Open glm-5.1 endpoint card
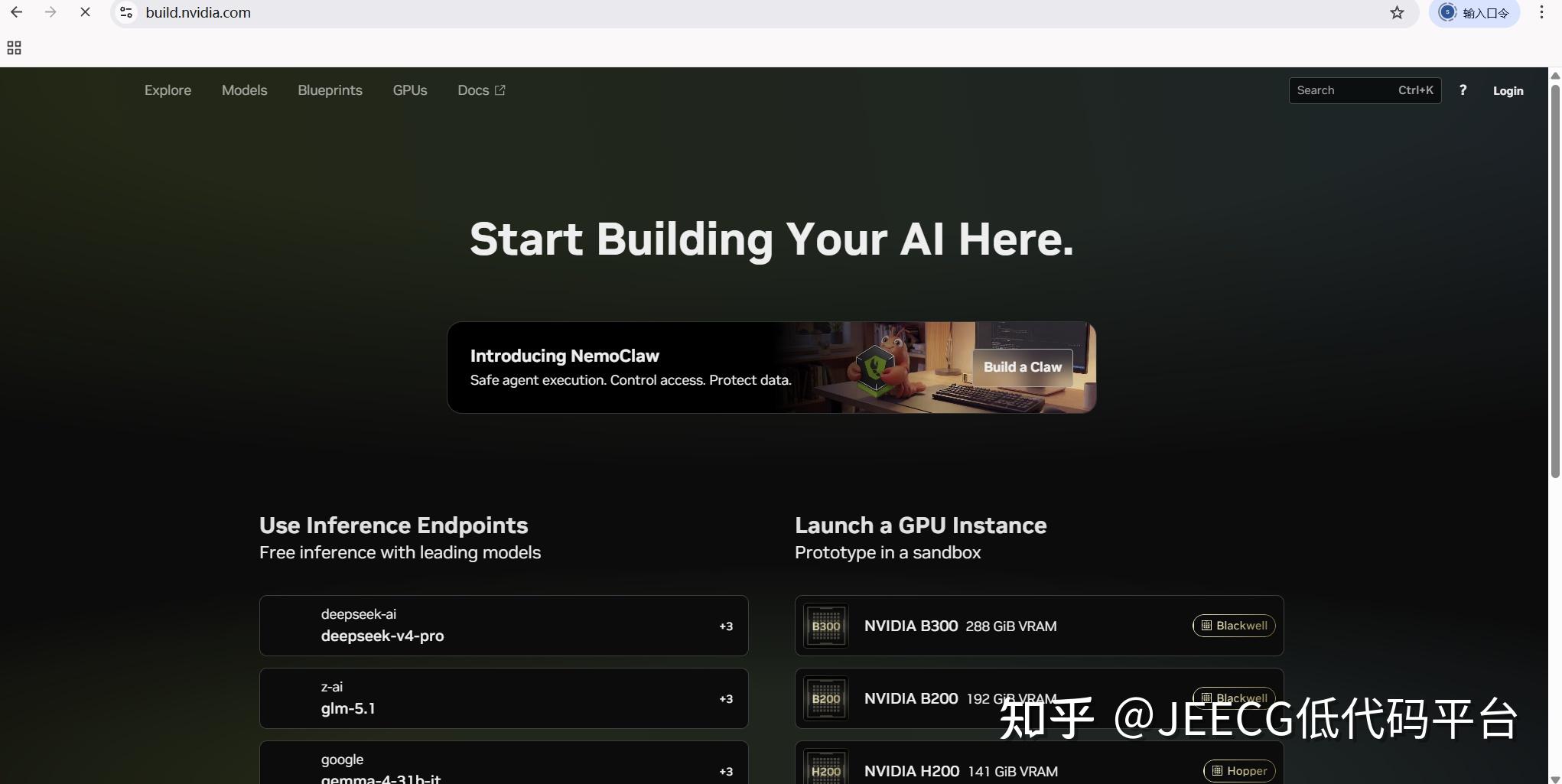This screenshot has width=1562, height=784. [x=503, y=698]
